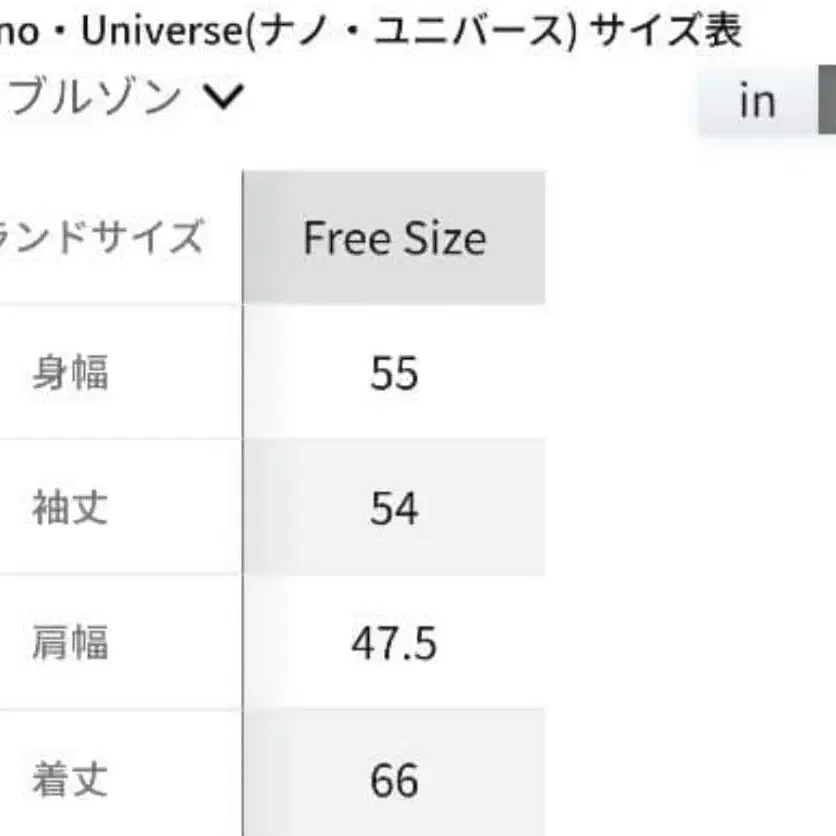Click the 身幅 body width label
This screenshot has height=836, width=836.
pos(70,373)
